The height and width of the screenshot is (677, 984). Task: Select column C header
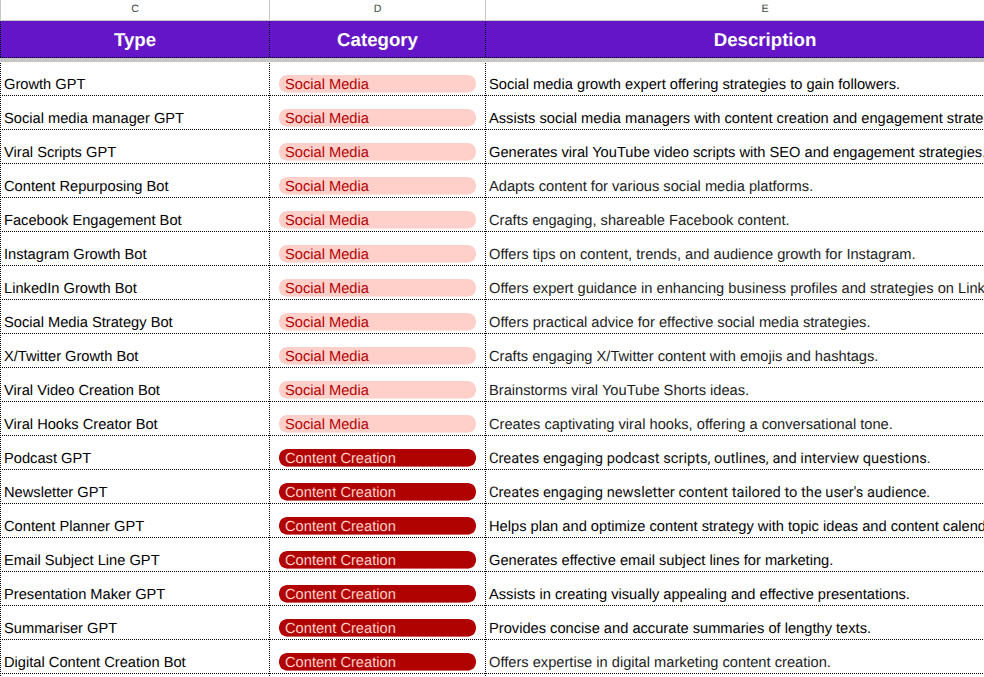[135, 9]
